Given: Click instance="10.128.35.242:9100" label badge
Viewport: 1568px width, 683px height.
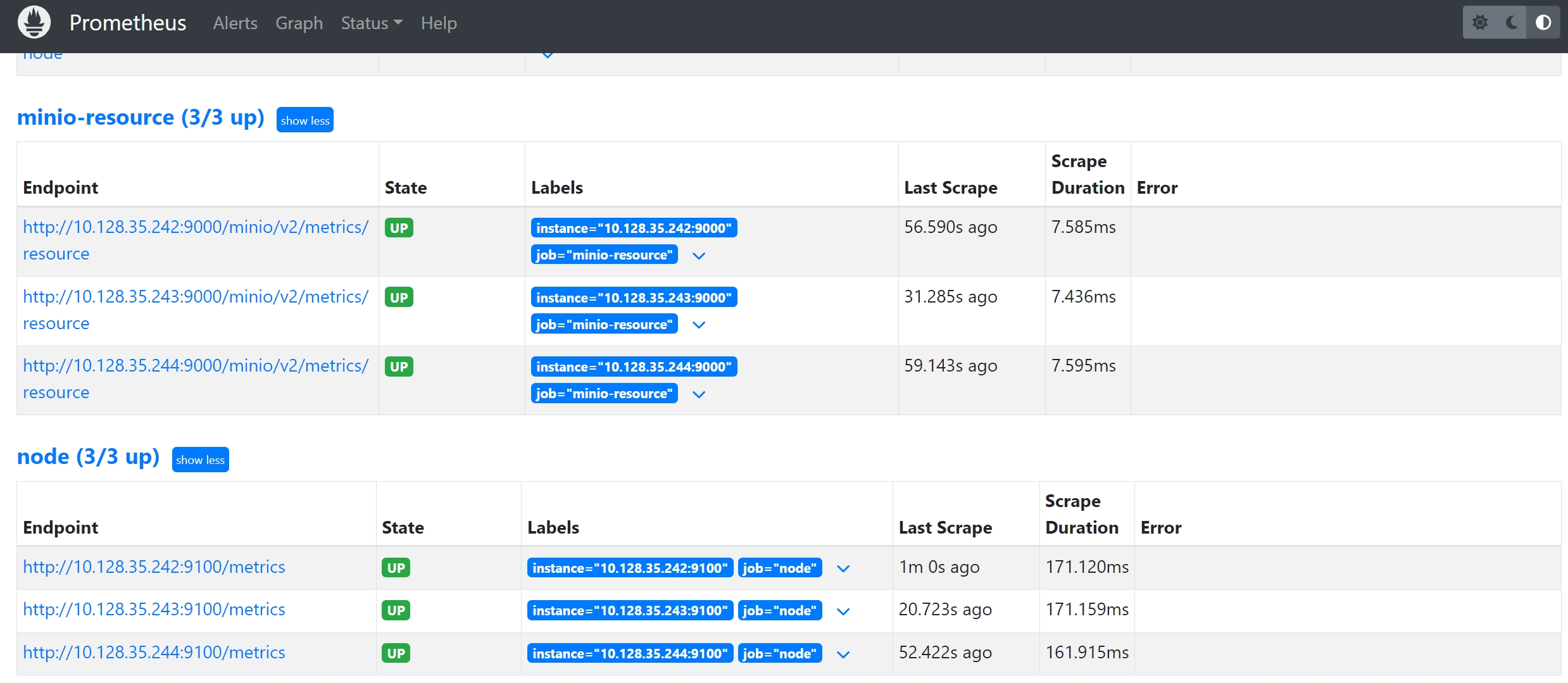Looking at the screenshot, I should [630, 568].
